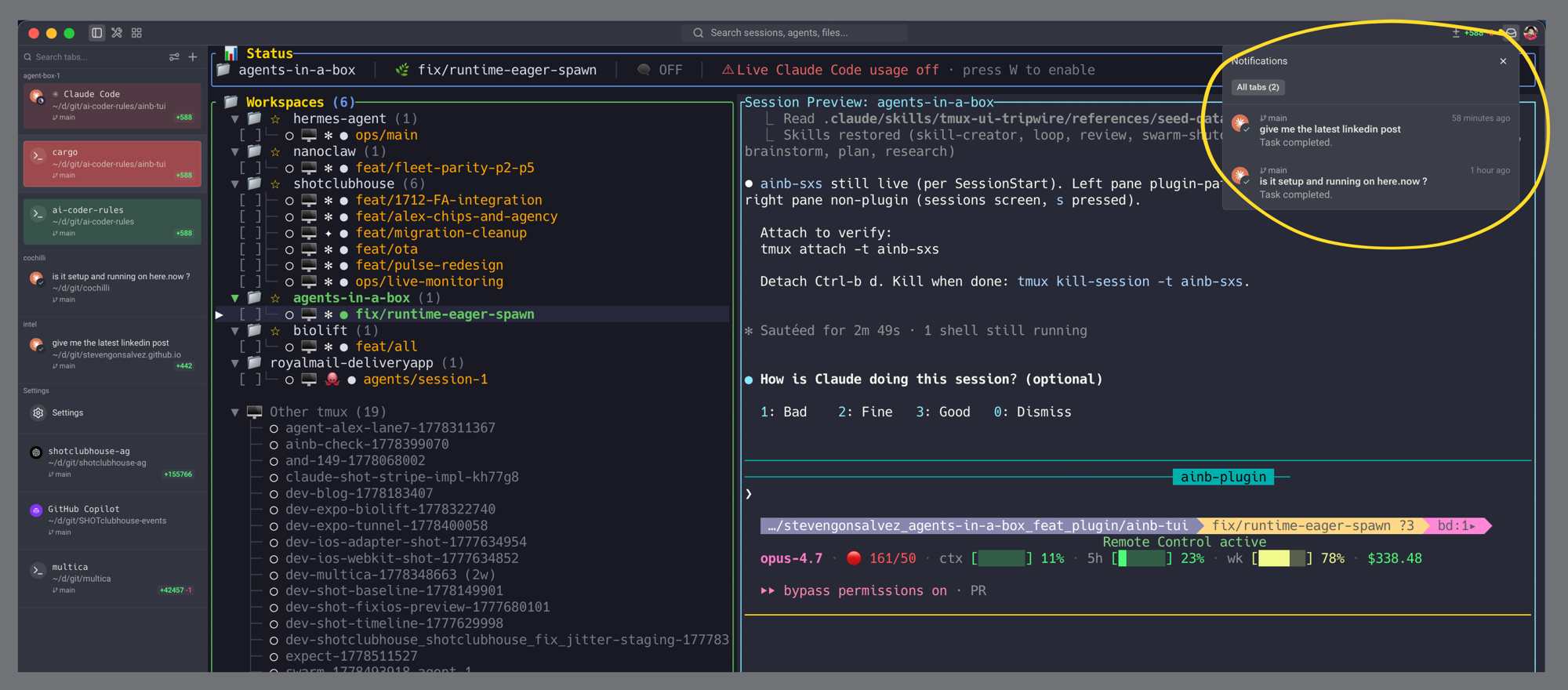Click the Settings gear icon in sidebar

tap(38, 412)
